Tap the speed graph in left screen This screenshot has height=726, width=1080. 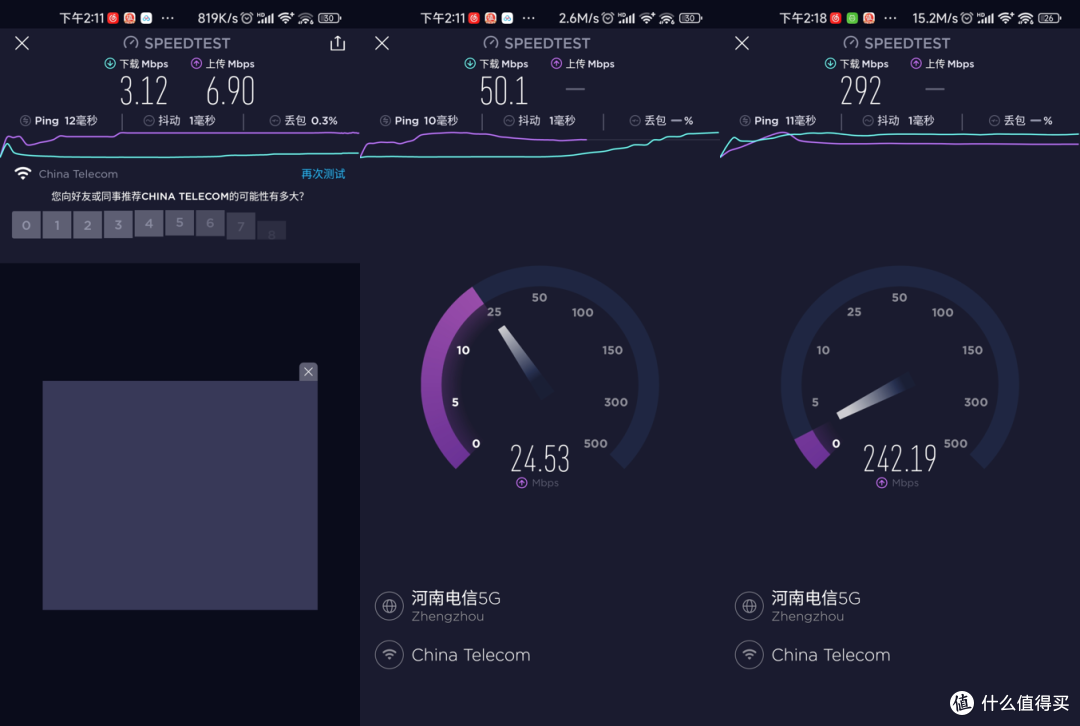(x=180, y=145)
